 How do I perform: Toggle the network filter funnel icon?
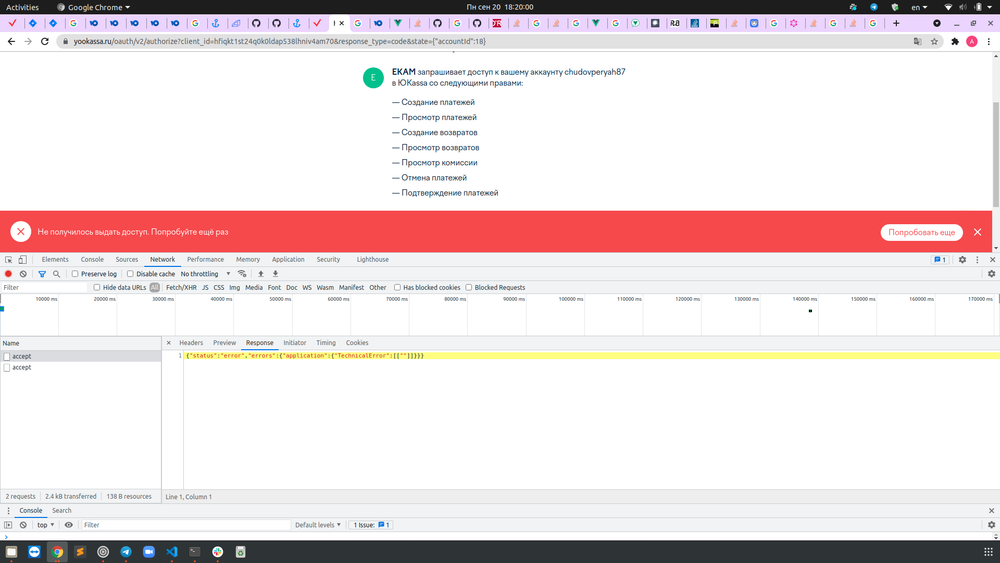pyautogui.click(x=42, y=274)
